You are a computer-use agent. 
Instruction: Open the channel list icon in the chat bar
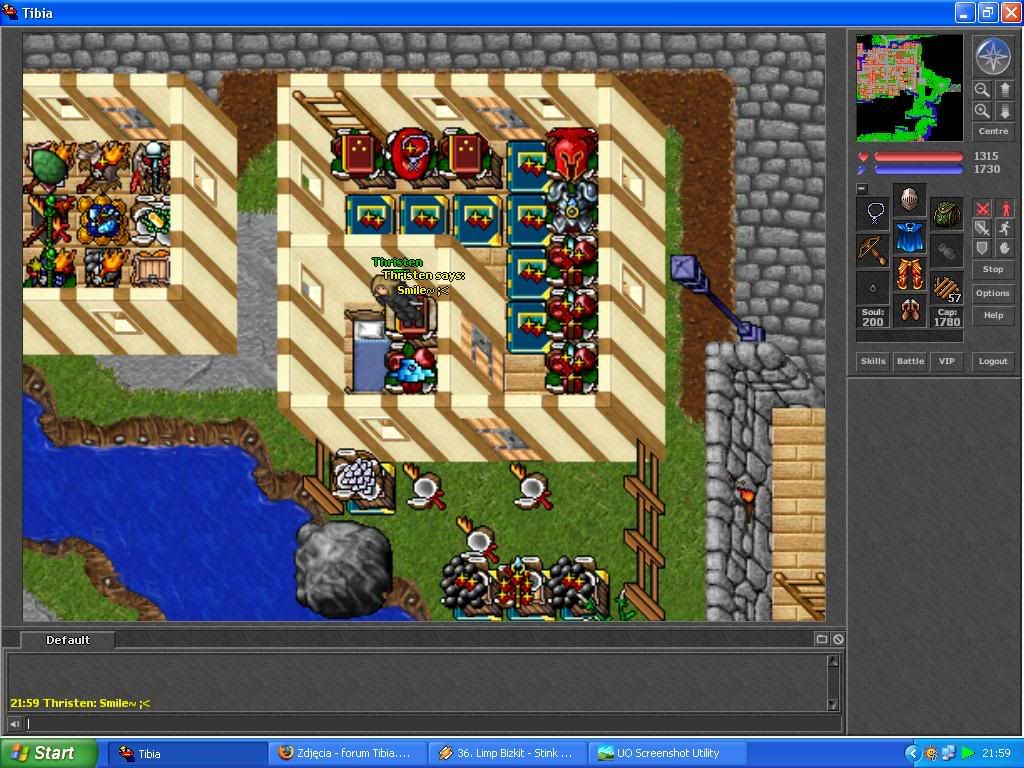[x=822, y=639]
